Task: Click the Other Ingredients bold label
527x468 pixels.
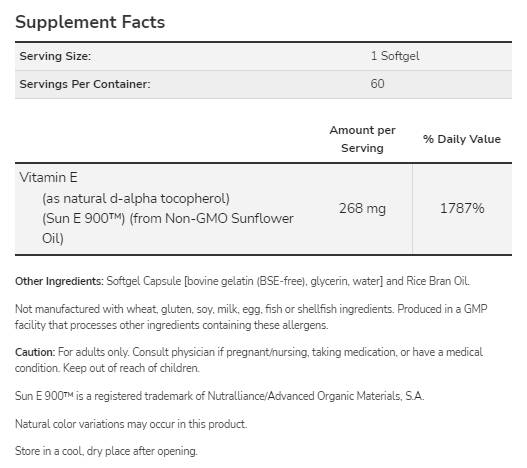Action: point(59,281)
